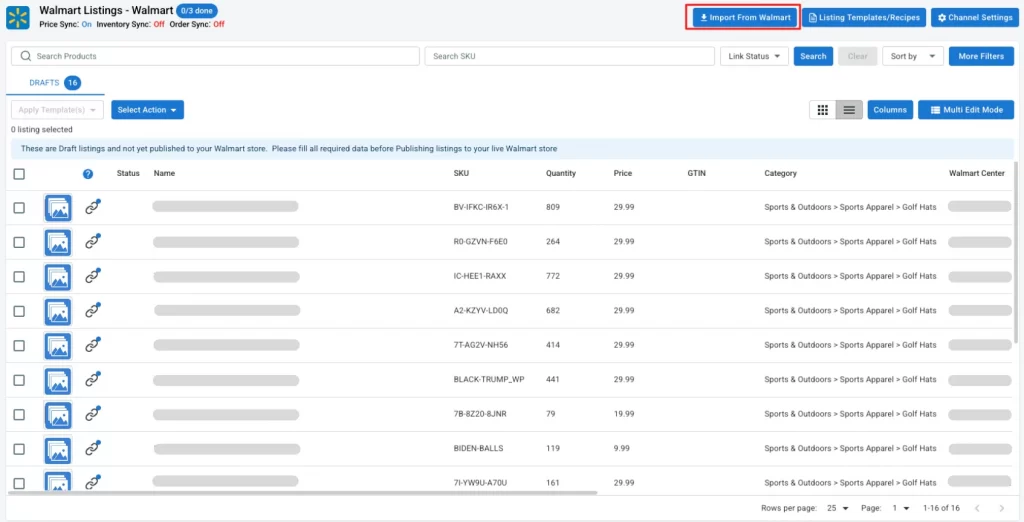Click image thumbnail icon for SKU BV-IFKC-IR6X-1
The height and width of the screenshot is (522, 1024).
click(58, 208)
